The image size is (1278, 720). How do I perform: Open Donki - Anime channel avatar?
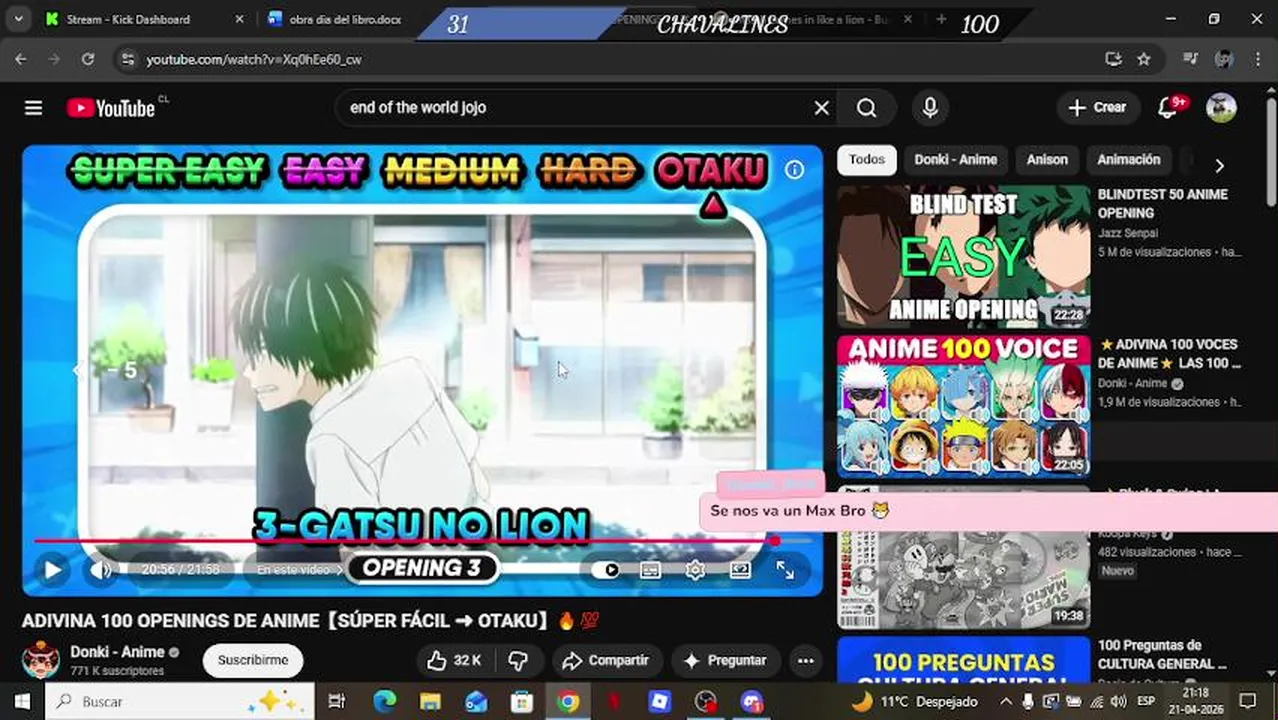coord(41,660)
